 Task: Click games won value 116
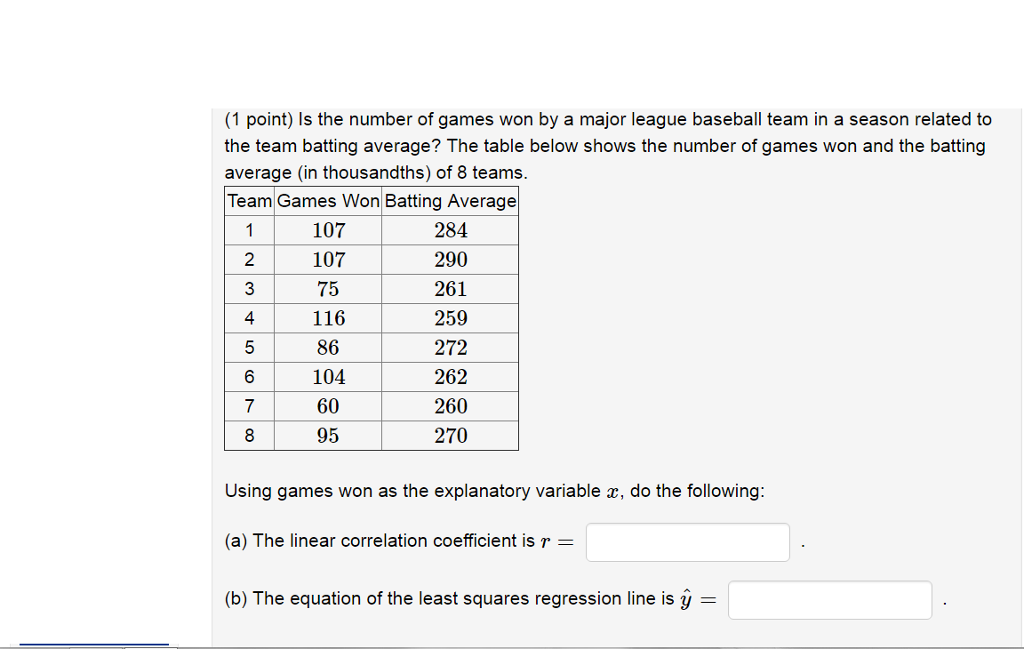tap(328, 319)
